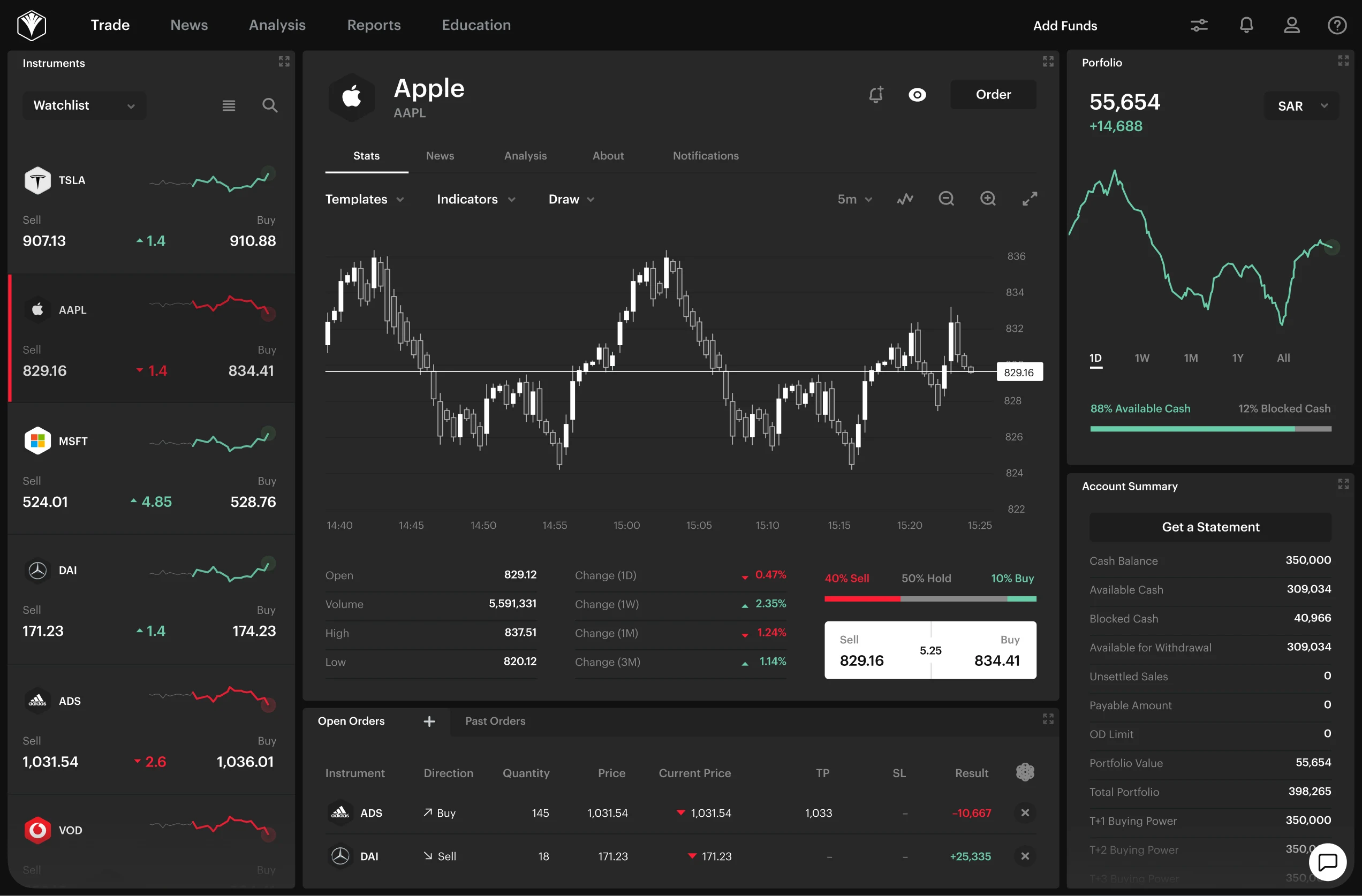Click the help question mark icon
This screenshot has width=1362, height=896.
point(1337,25)
